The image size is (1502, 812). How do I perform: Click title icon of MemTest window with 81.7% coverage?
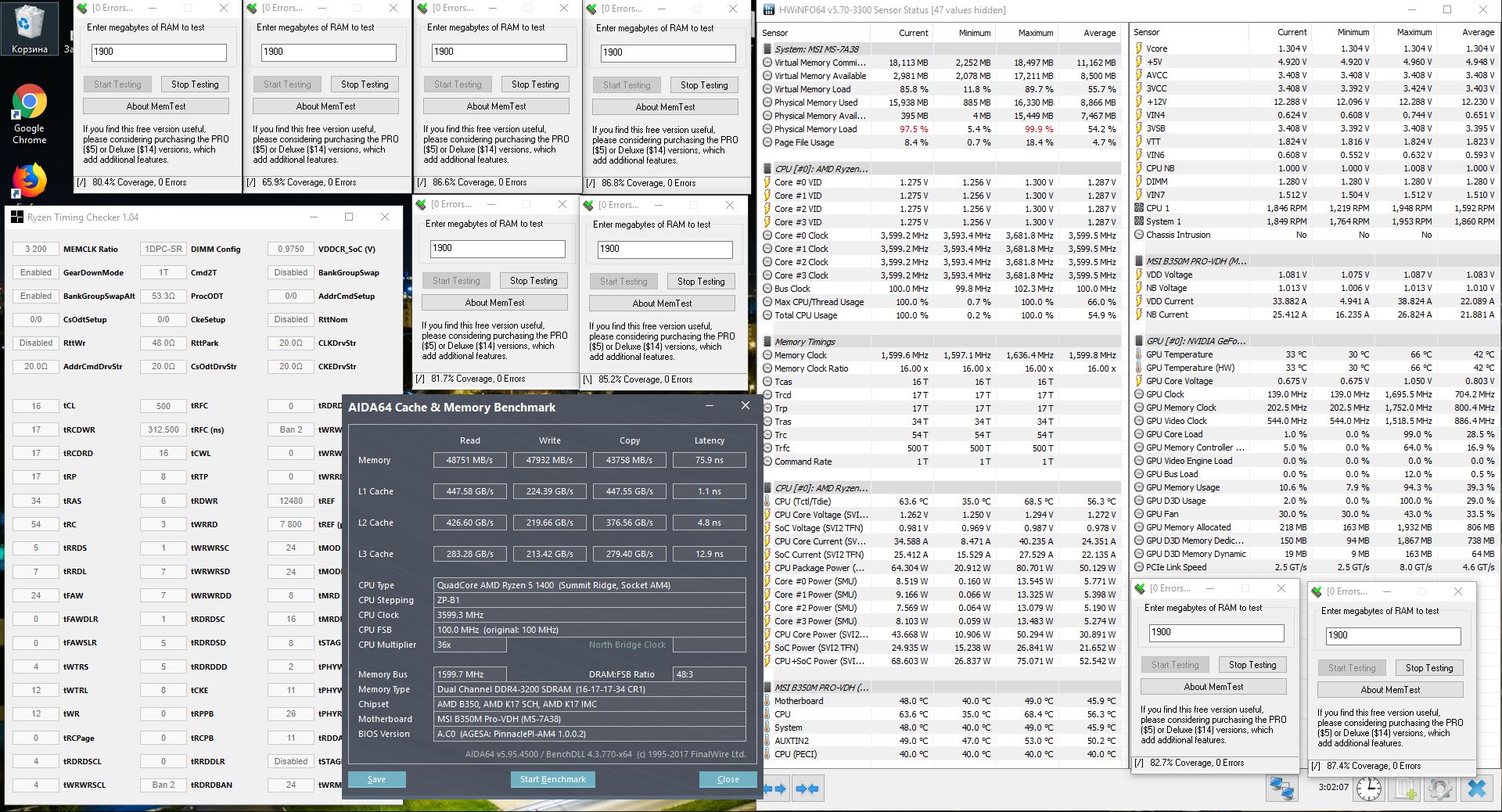pyautogui.click(x=421, y=204)
